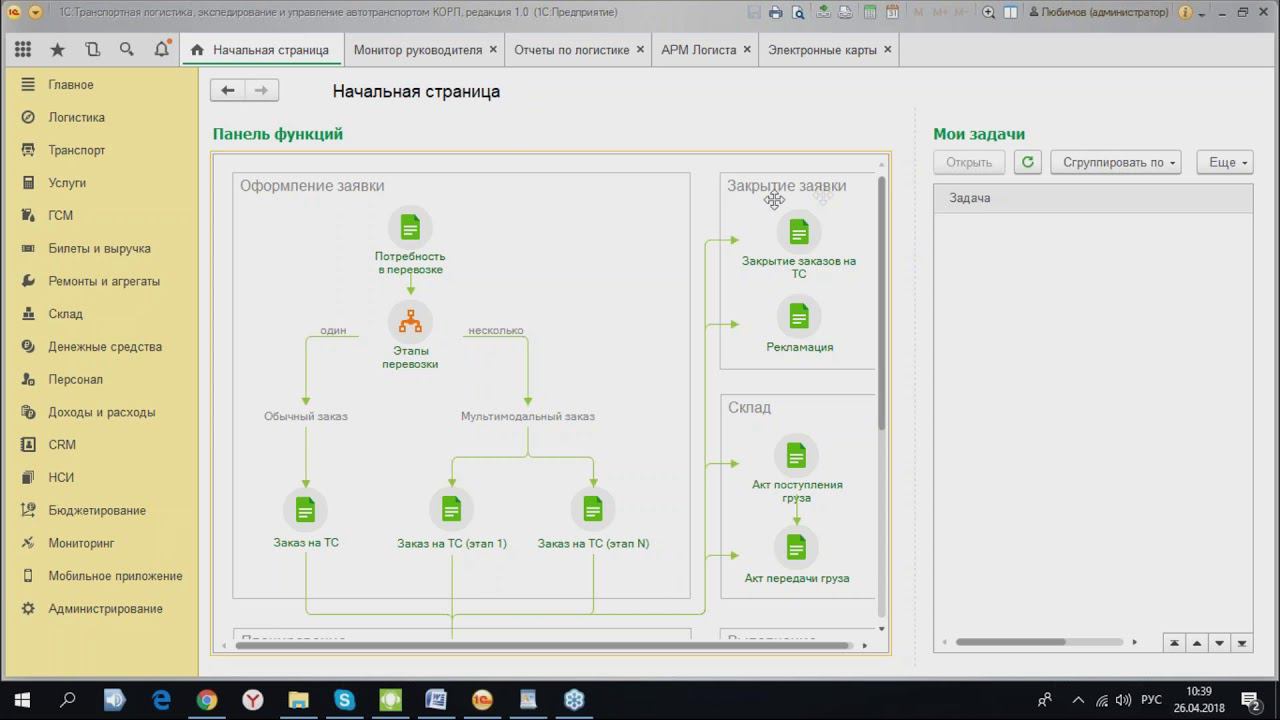Screen dimensions: 1280x720
Task: Open the Заказ на ТС (этап 1) icon
Action: (451, 511)
